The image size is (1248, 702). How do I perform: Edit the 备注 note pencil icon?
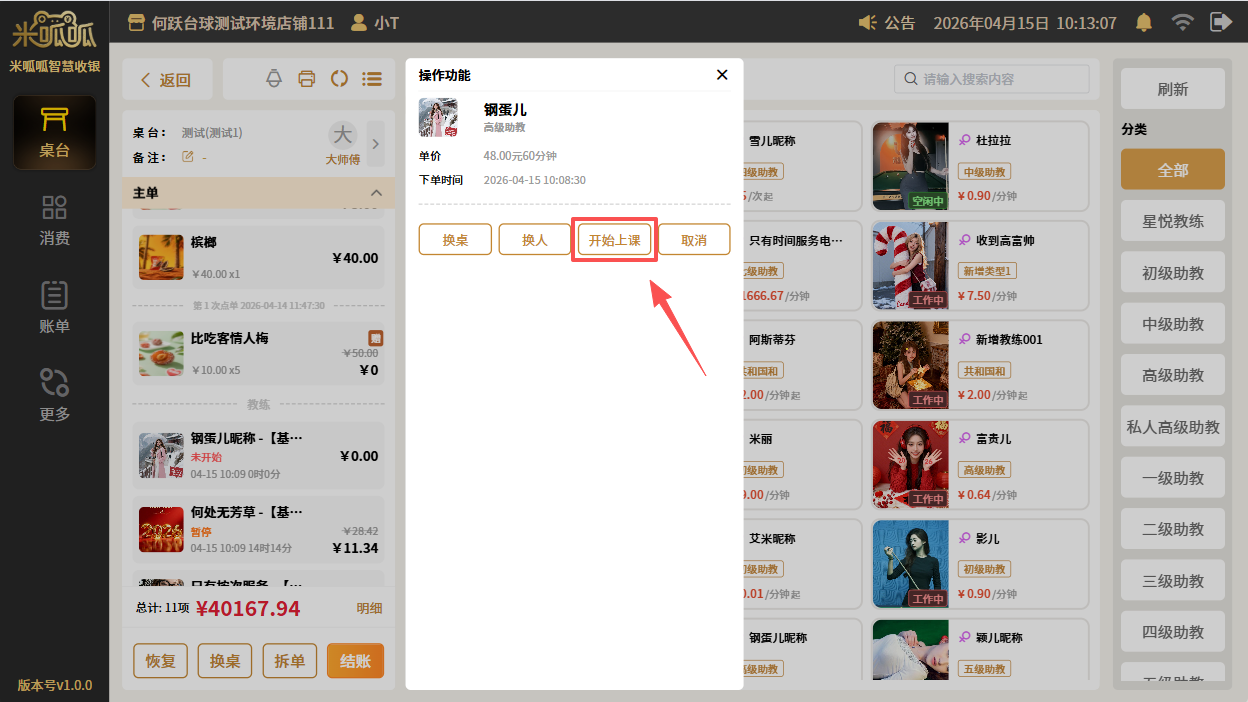tap(187, 157)
